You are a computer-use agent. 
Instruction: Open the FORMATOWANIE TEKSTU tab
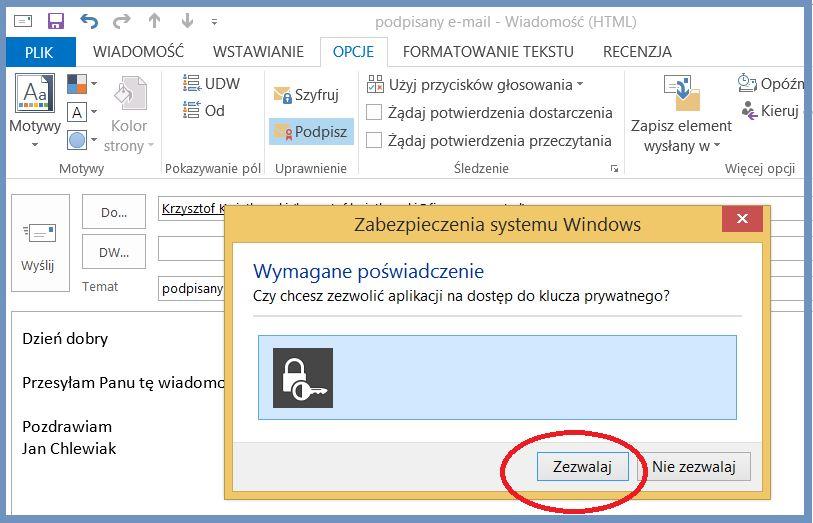[x=488, y=52]
